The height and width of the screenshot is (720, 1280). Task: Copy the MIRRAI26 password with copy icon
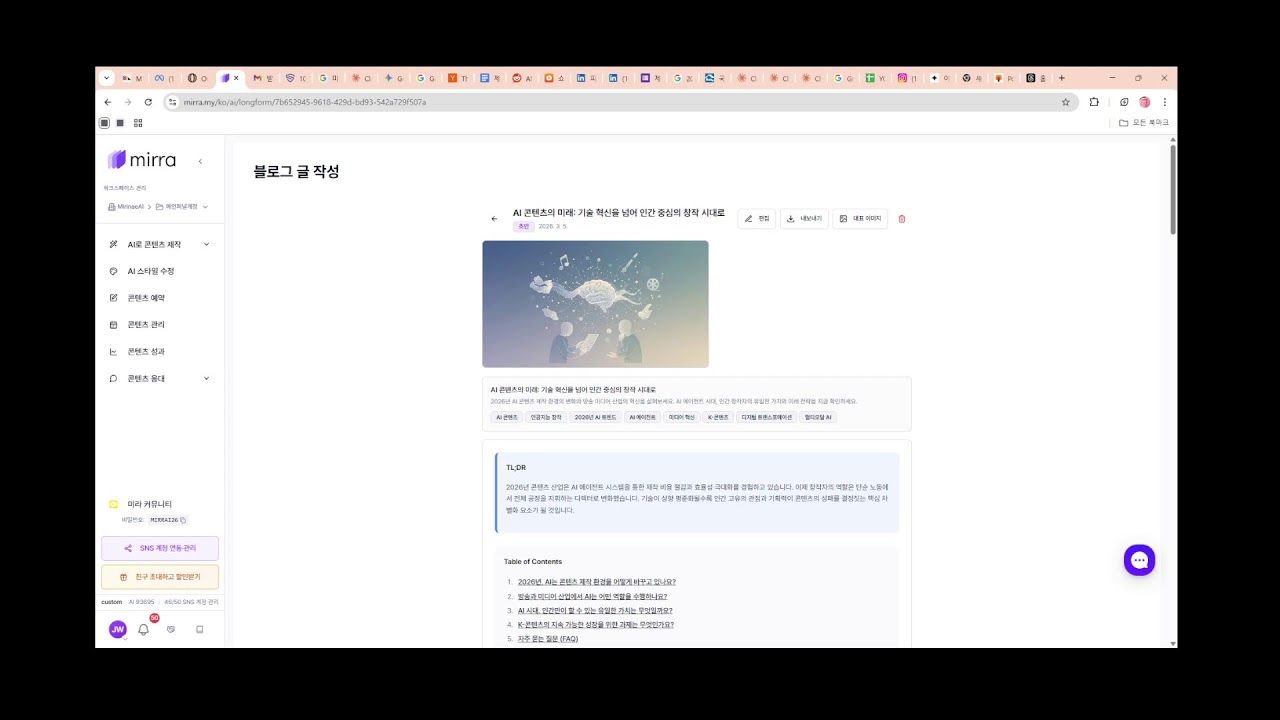[x=183, y=520]
